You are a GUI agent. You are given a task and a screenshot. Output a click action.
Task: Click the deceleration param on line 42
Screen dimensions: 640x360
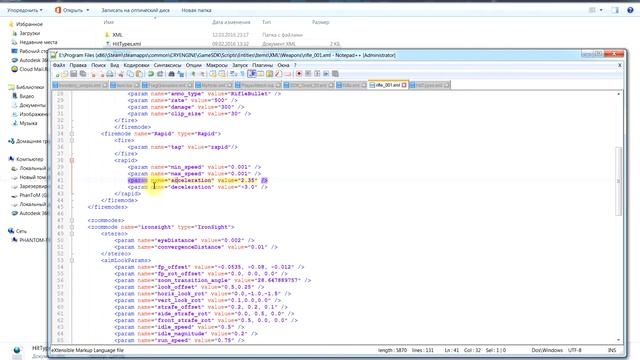tap(198, 187)
